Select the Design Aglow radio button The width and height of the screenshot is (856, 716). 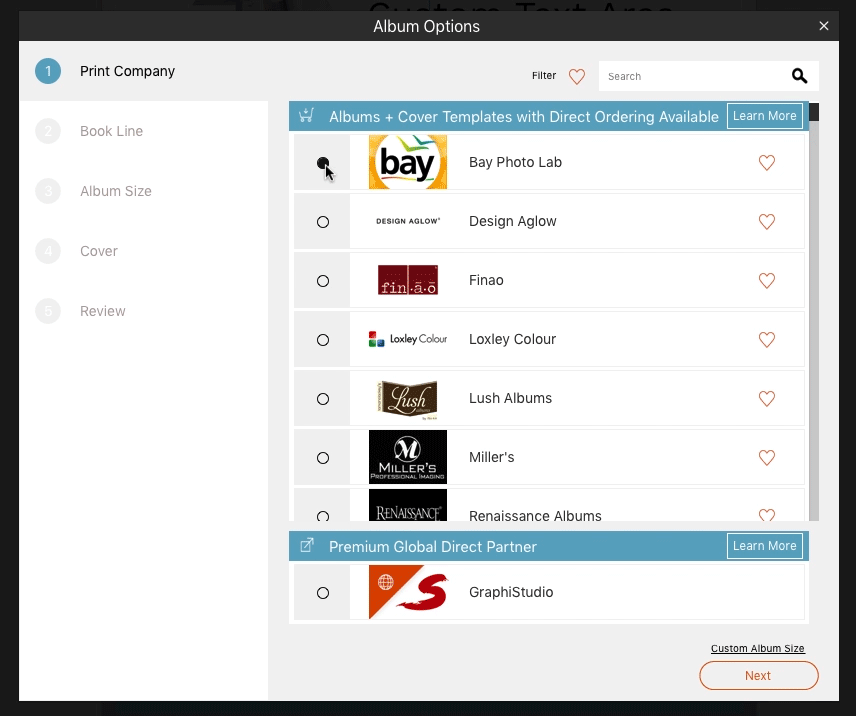point(323,222)
